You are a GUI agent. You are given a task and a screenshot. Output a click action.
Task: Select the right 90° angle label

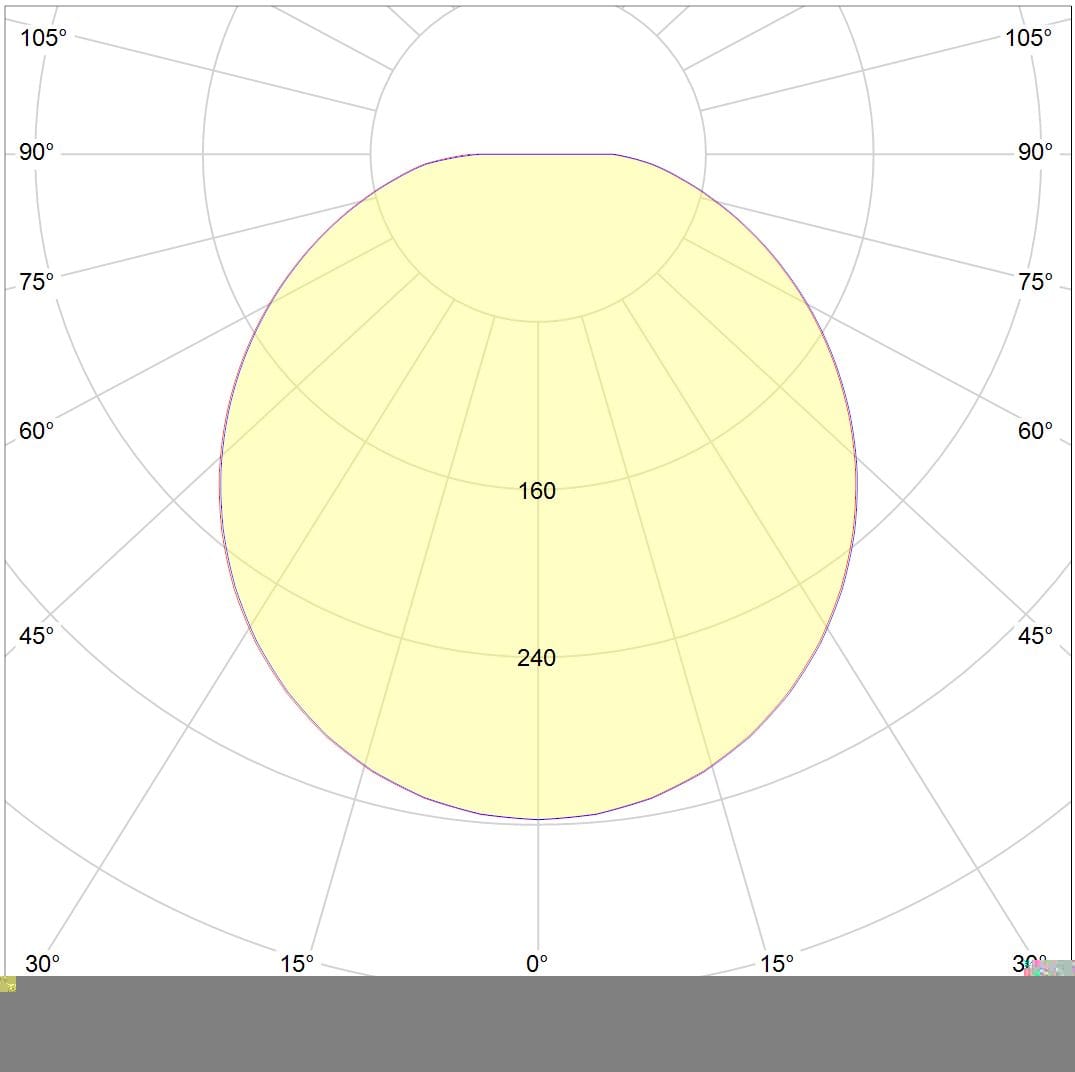pos(1036,152)
